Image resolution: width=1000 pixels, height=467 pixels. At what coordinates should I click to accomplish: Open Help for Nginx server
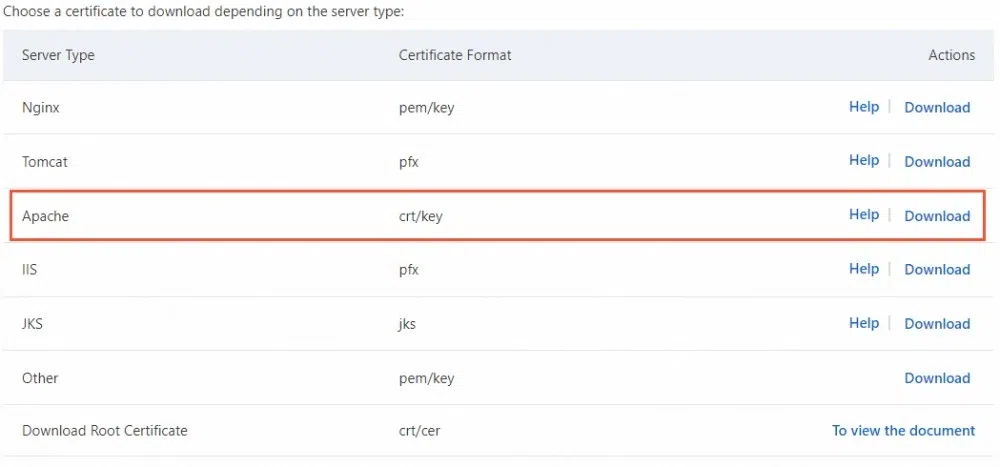(x=864, y=107)
